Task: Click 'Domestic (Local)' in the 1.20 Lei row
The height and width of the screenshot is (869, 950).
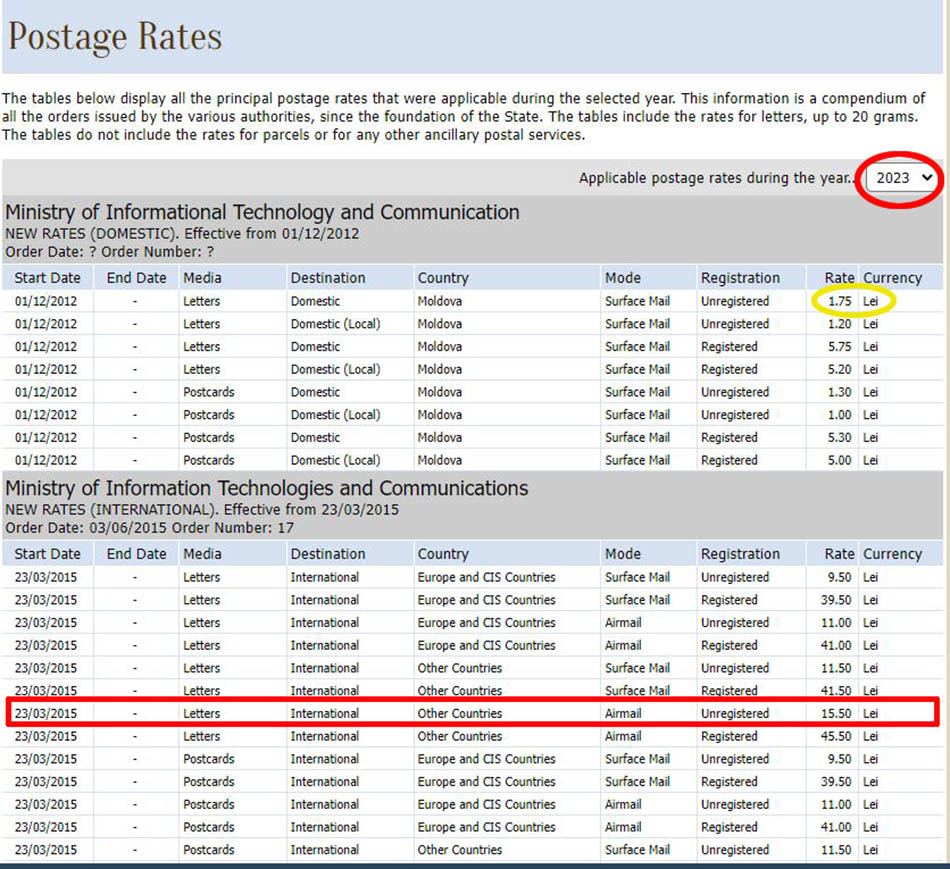Action: point(336,324)
